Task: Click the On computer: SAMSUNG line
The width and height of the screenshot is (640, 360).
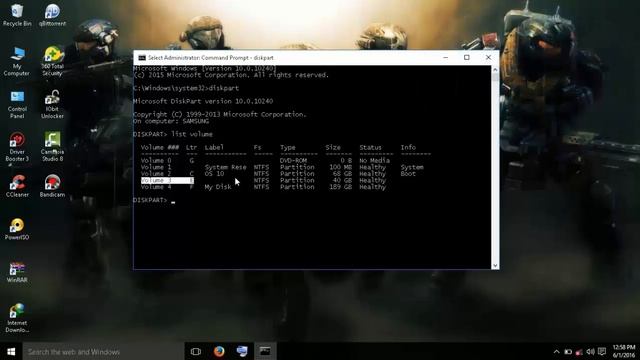Action: pos(171,121)
